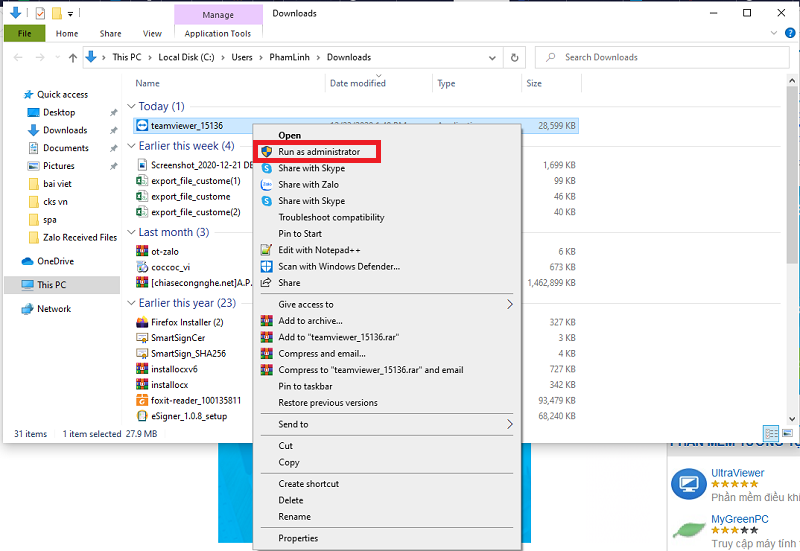Click the Refresh button in address bar

pyautogui.click(x=514, y=58)
